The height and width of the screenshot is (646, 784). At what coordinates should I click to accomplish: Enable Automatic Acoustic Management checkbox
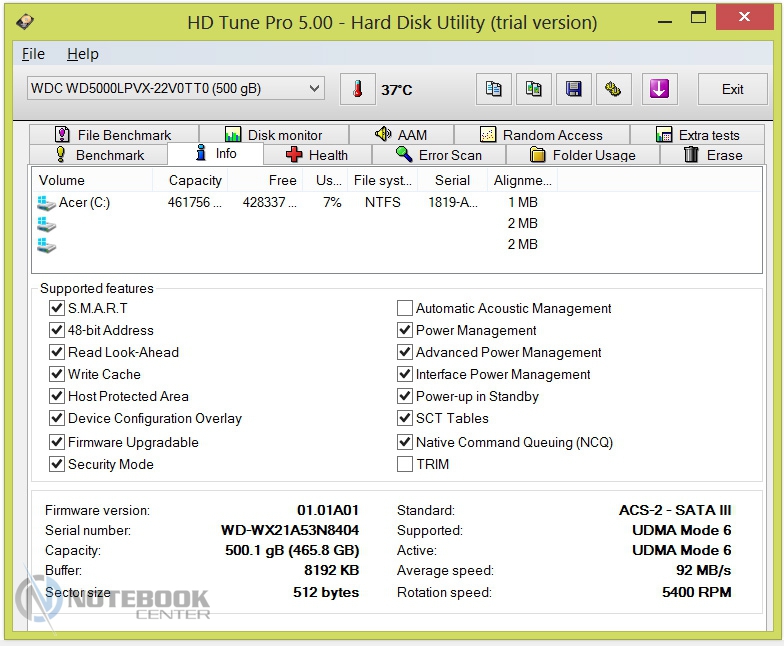point(404,308)
